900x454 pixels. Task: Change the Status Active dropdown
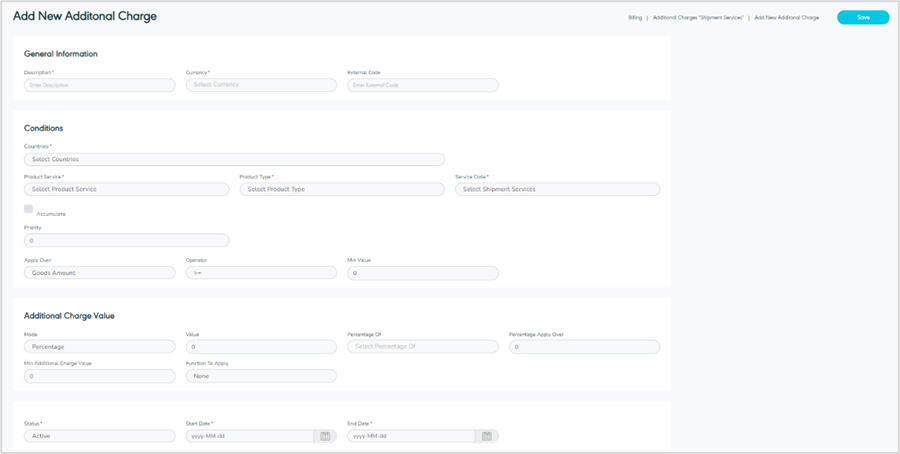(x=99, y=436)
